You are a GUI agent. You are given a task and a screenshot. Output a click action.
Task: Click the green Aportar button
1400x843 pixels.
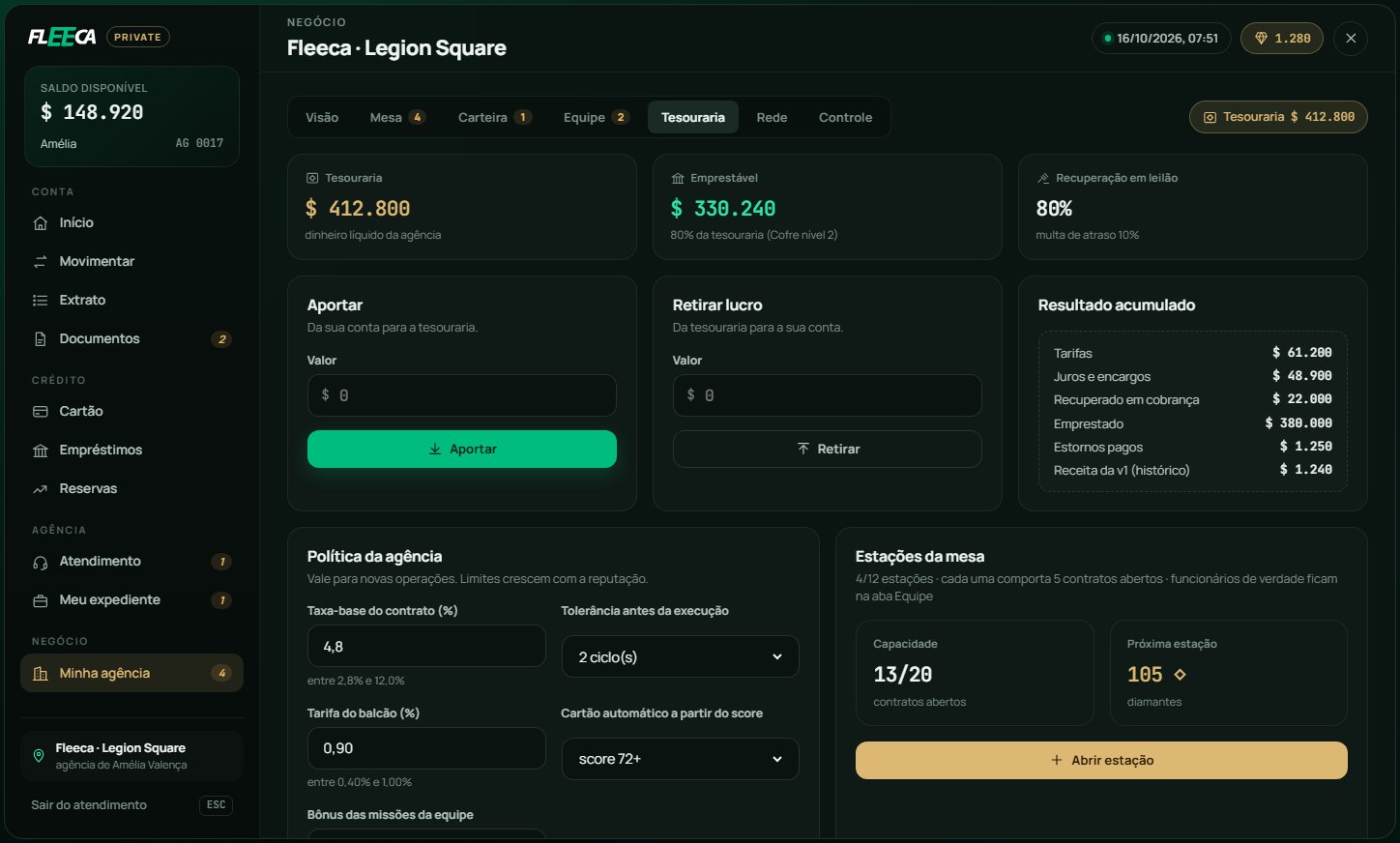coord(462,449)
